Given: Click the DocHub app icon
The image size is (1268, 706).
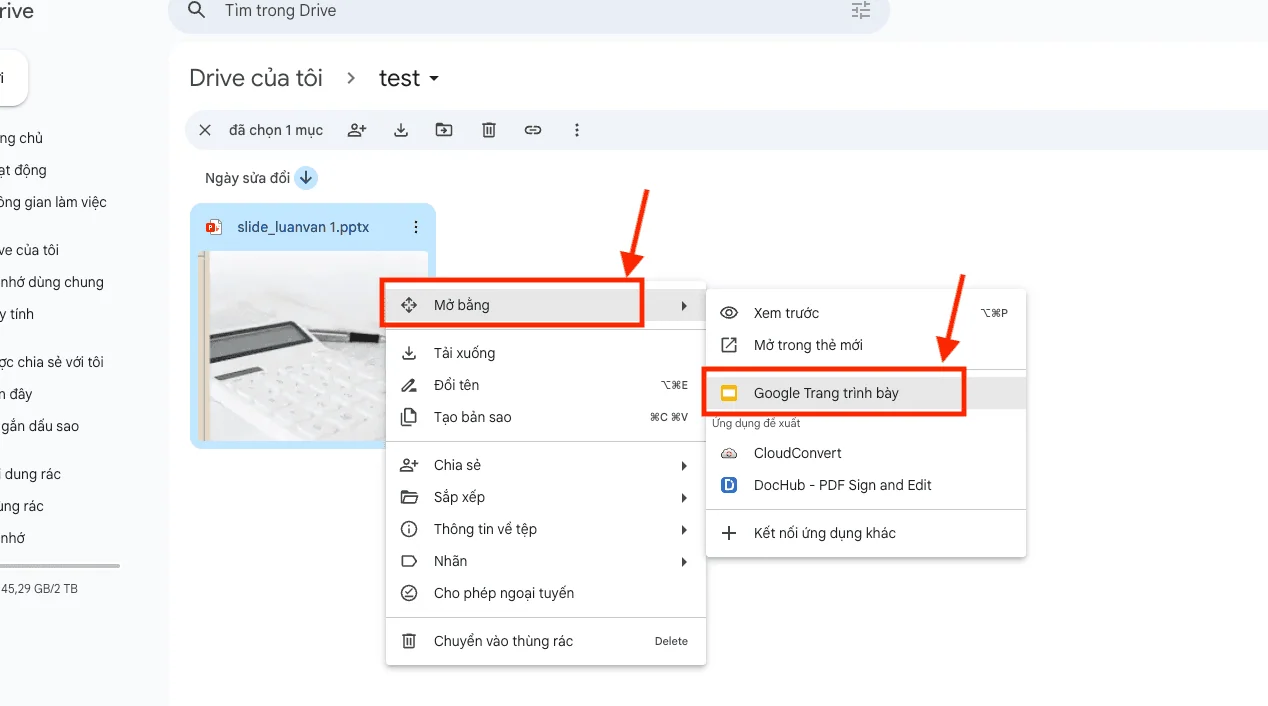Looking at the screenshot, I should tap(729, 485).
